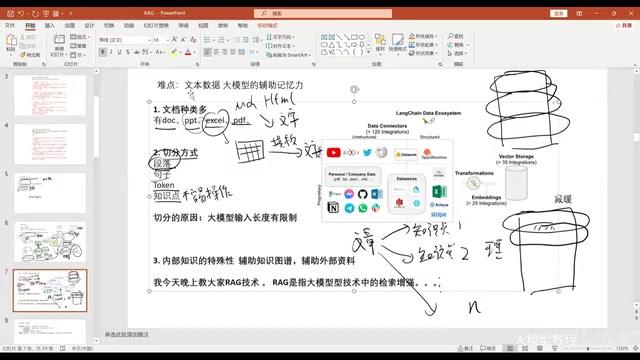
Task: Toggle the notes pane 备注 in the status bar
Action: 465,348
